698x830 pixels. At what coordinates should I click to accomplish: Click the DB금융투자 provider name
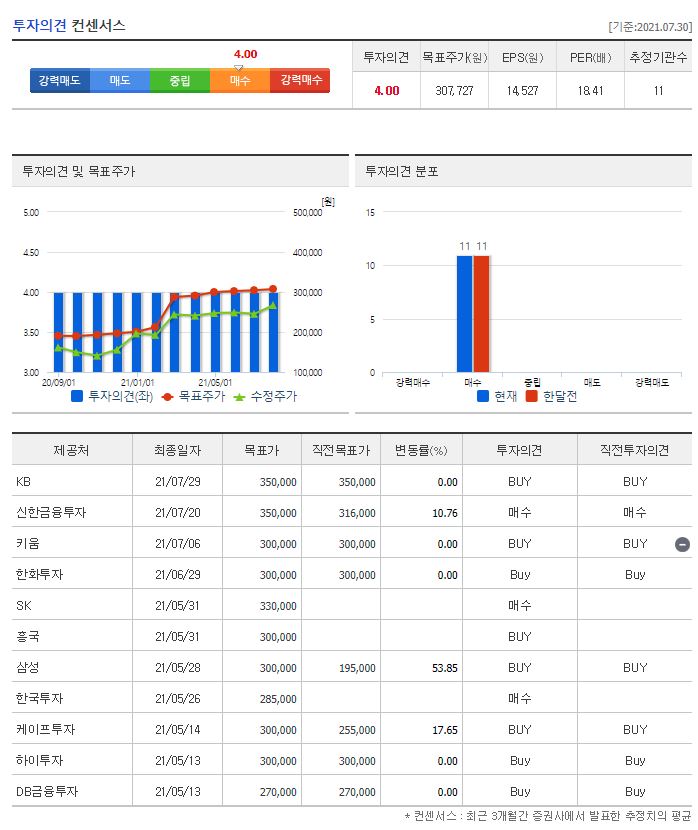[x=47, y=791]
